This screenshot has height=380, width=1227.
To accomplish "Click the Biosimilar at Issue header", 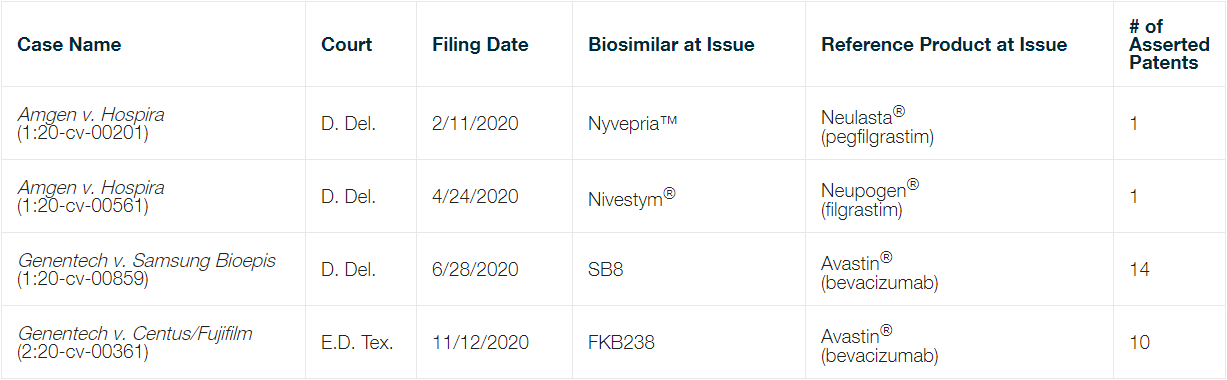I will point(671,45).
